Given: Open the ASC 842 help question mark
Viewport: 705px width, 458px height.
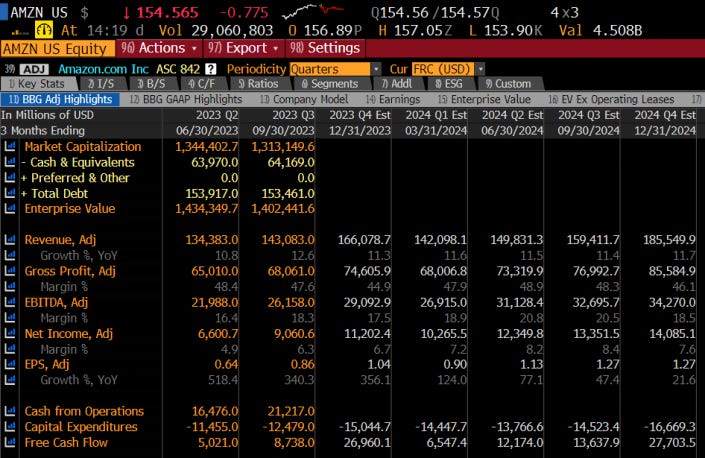Looking at the screenshot, I should [x=210, y=69].
